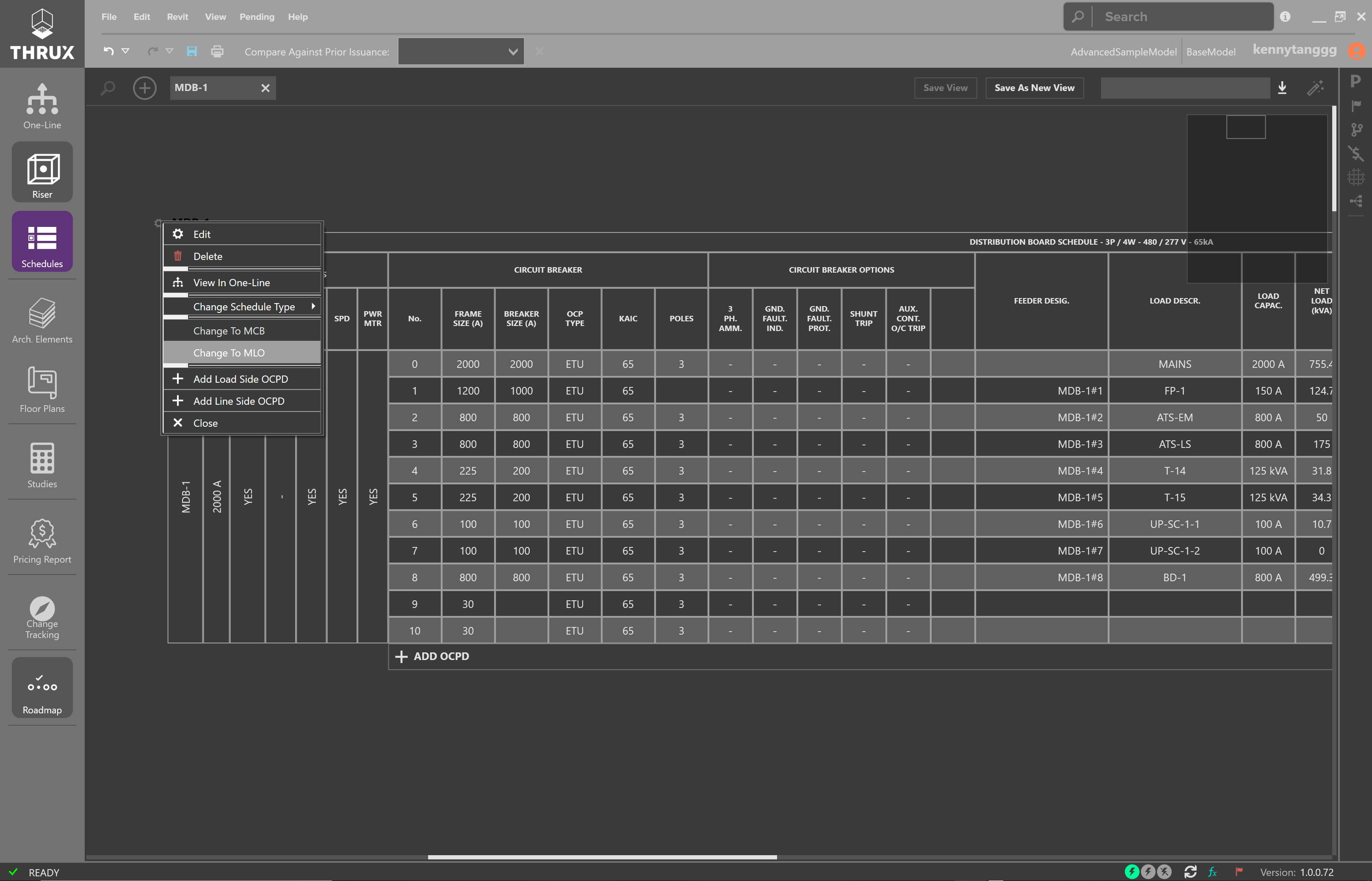This screenshot has height=881, width=1372.
Task: Click the undo arrow icon
Action: tap(108, 51)
